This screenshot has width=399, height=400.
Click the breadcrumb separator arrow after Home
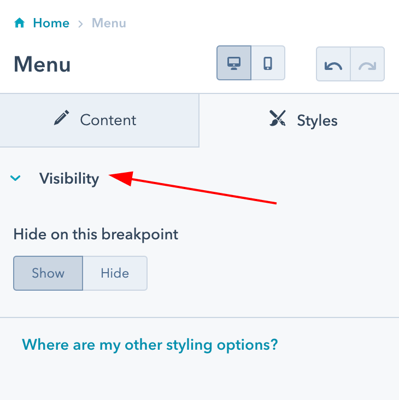(x=80, y=24)
